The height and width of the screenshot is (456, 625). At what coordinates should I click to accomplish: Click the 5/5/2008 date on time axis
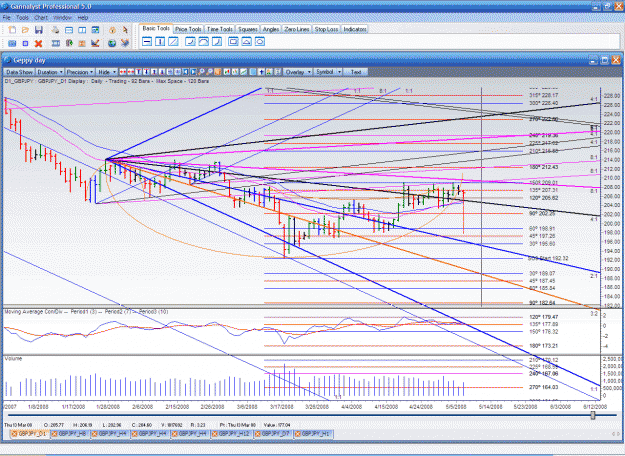(456, 407)
